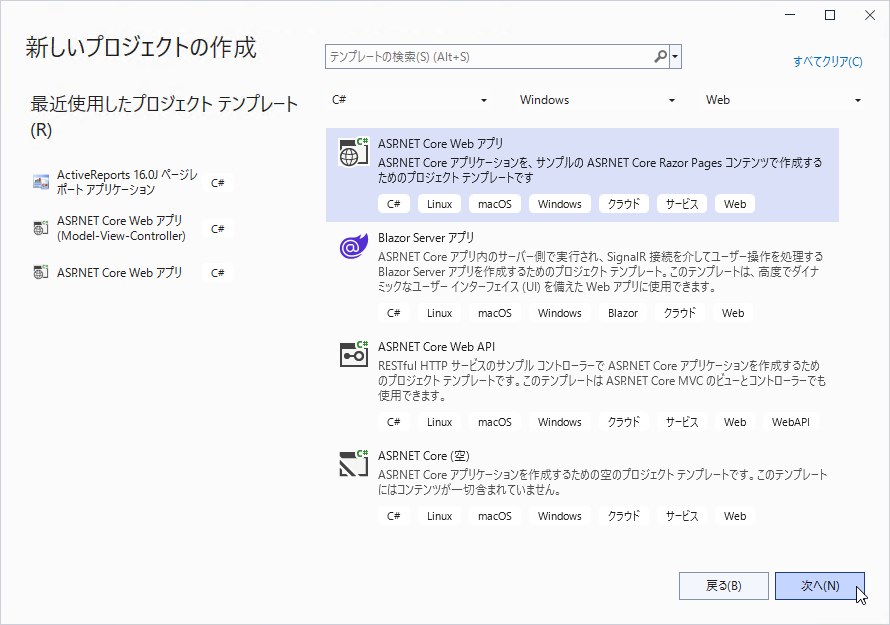
Task: Click the クラウド tag under Blazor Server アプリ
Action: [x=679, y=313]
